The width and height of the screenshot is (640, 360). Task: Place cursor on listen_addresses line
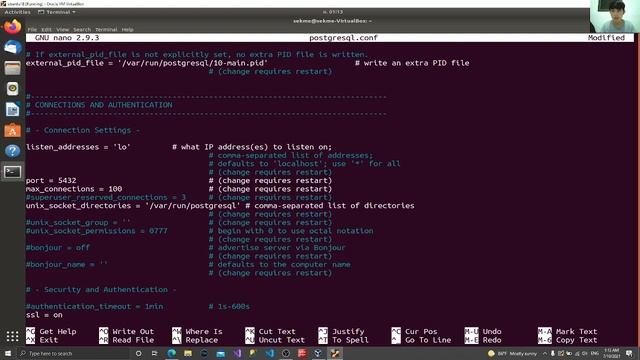[179, 147]
